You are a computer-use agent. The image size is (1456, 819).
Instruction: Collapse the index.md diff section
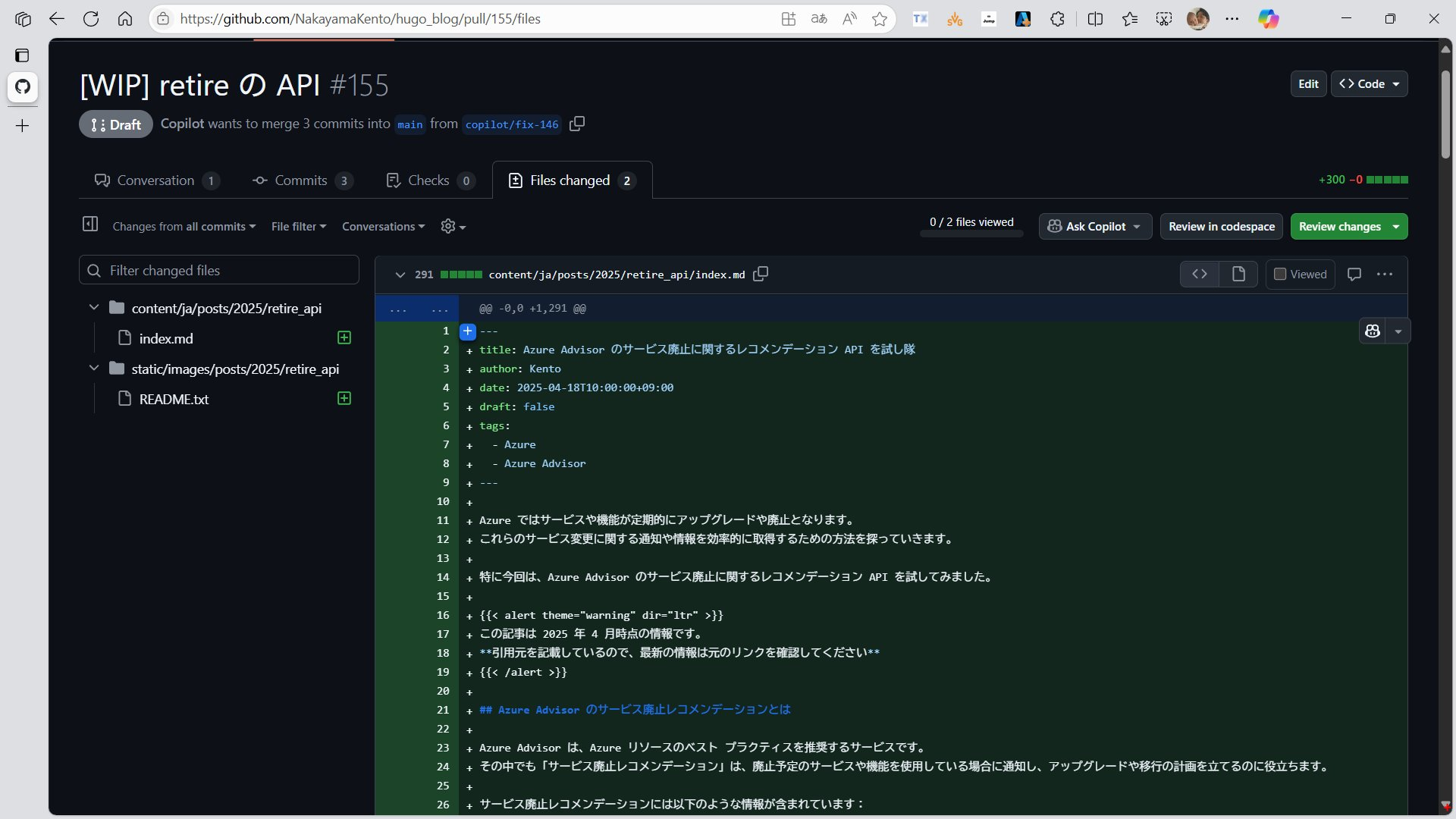[x=400, y=275]
